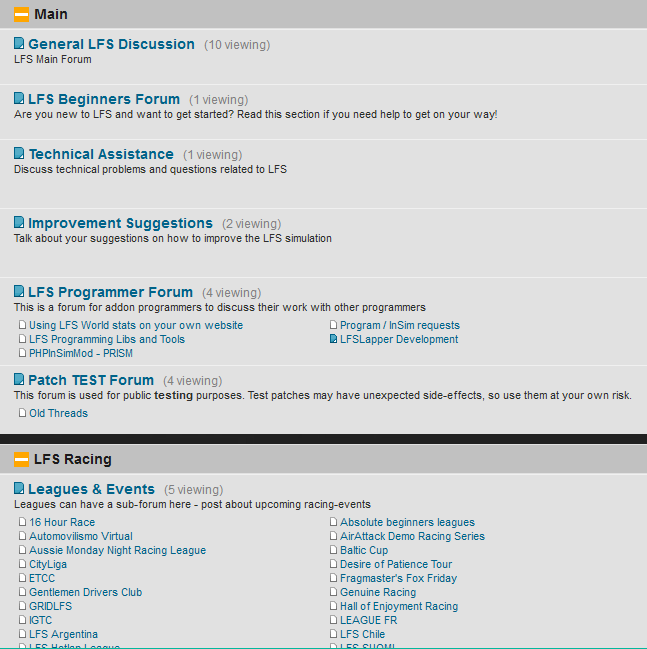Click the page icon beside 16 Hour Race
This screenshot has height=649, width=647.
click(x=22, y=522)
